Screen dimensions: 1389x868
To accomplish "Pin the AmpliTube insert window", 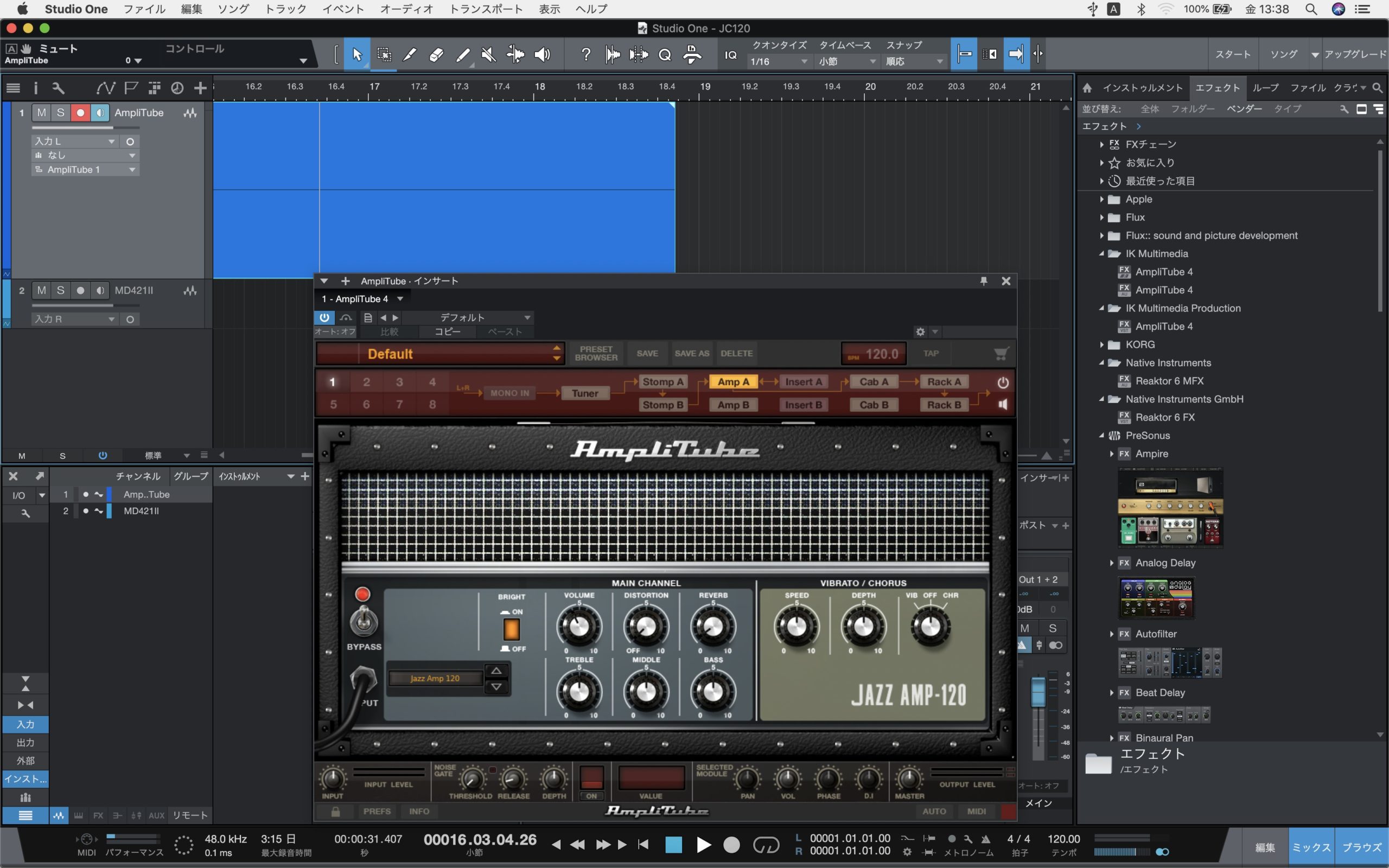I will coord(983,280).
